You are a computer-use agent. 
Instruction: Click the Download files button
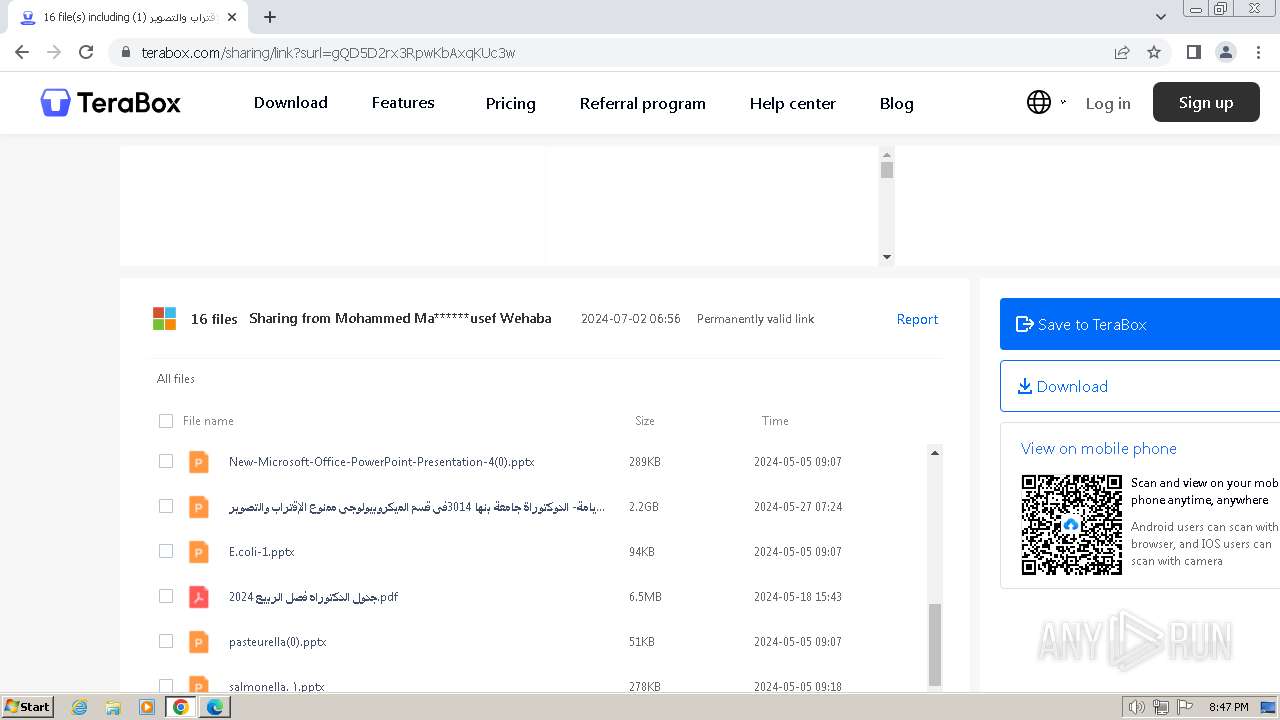[x=1140, y=386]
